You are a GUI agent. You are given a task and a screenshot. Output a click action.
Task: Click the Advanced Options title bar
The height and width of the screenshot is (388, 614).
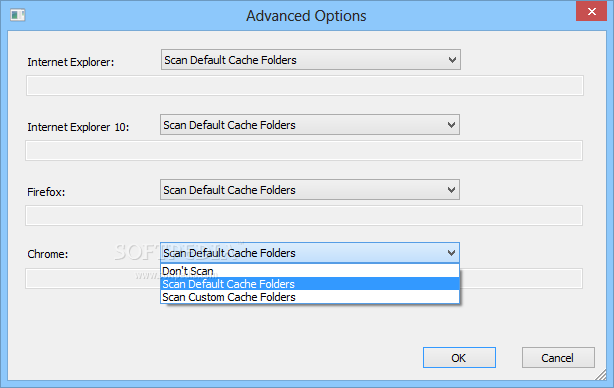click(306, 16)
